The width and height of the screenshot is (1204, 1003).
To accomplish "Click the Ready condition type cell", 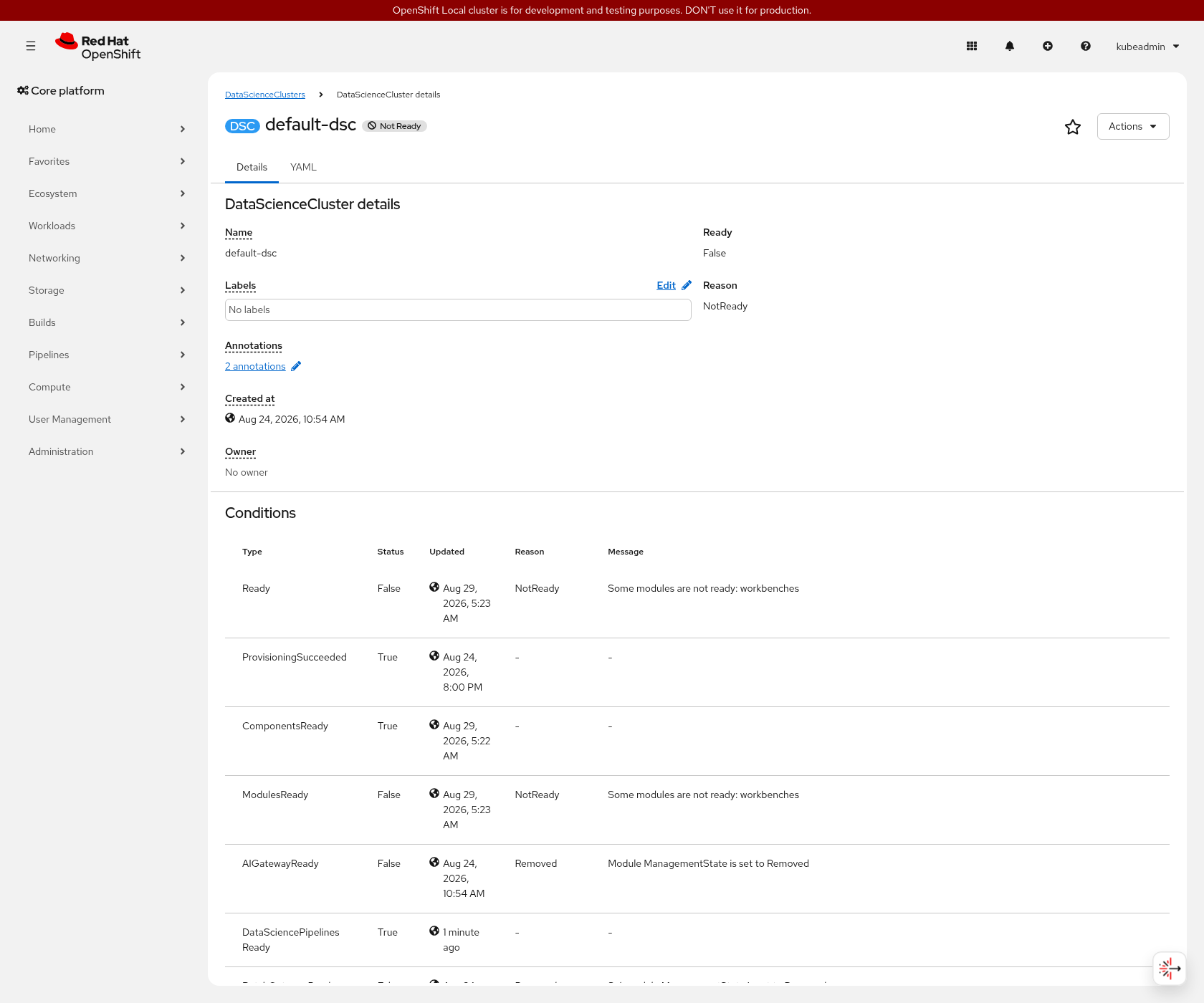I will pyautogui.click(x=256, y=588).
